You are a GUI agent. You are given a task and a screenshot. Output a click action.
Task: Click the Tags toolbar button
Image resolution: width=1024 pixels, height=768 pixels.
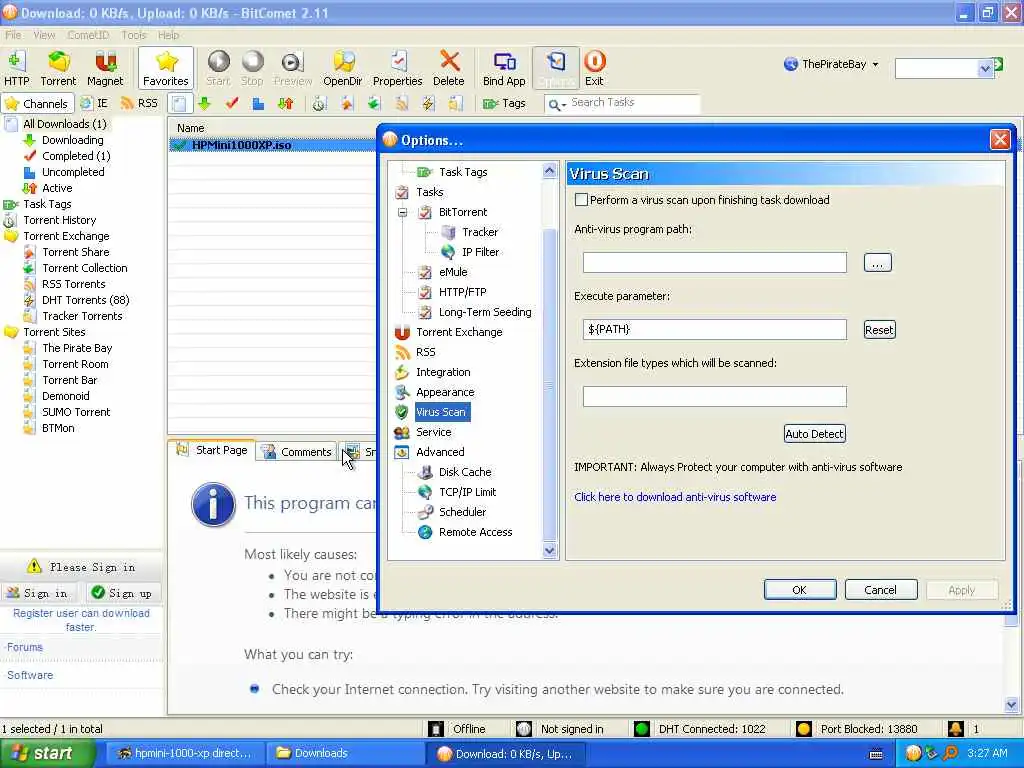(x=504, y=103)
